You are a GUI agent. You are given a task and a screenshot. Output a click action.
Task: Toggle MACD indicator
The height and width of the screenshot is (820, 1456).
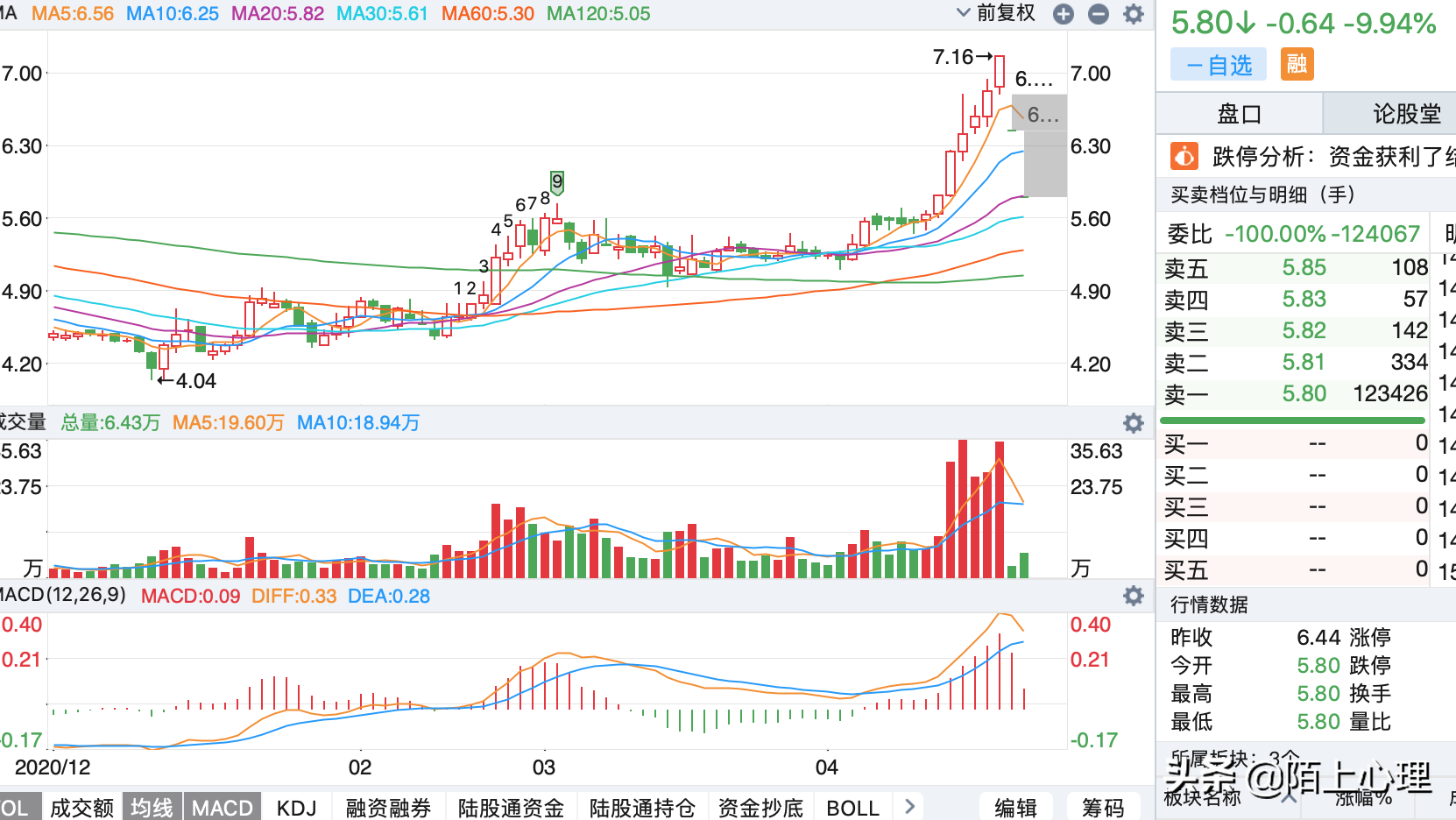coord(222,807)
